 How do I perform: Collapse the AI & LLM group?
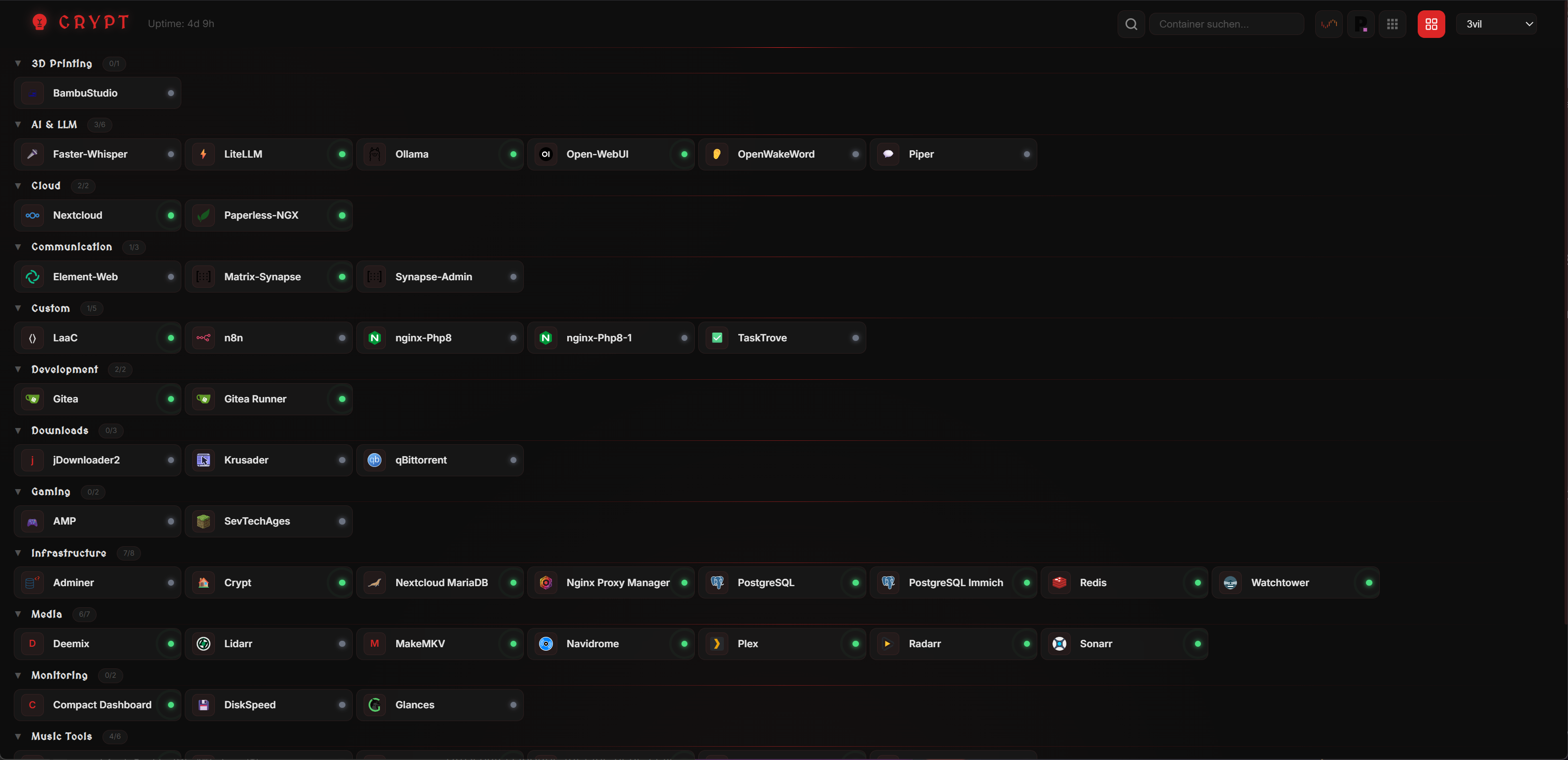(18, 125)
